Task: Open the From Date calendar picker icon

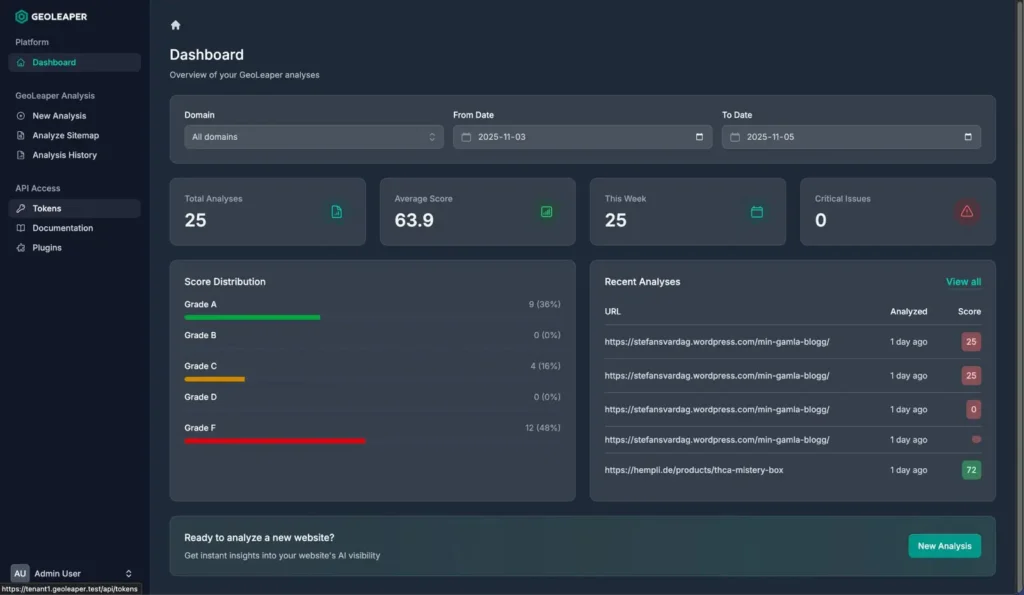Action: (x=699, y=137)
